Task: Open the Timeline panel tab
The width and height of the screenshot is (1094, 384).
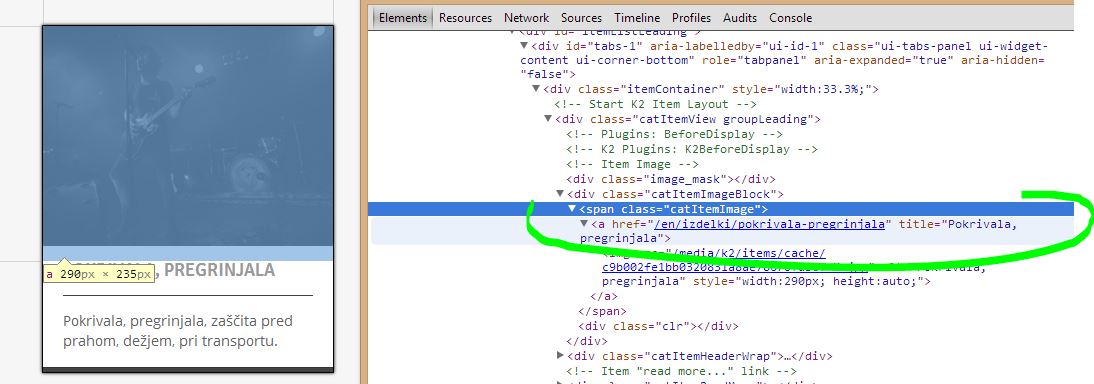Action: click(x=637, y=18)
